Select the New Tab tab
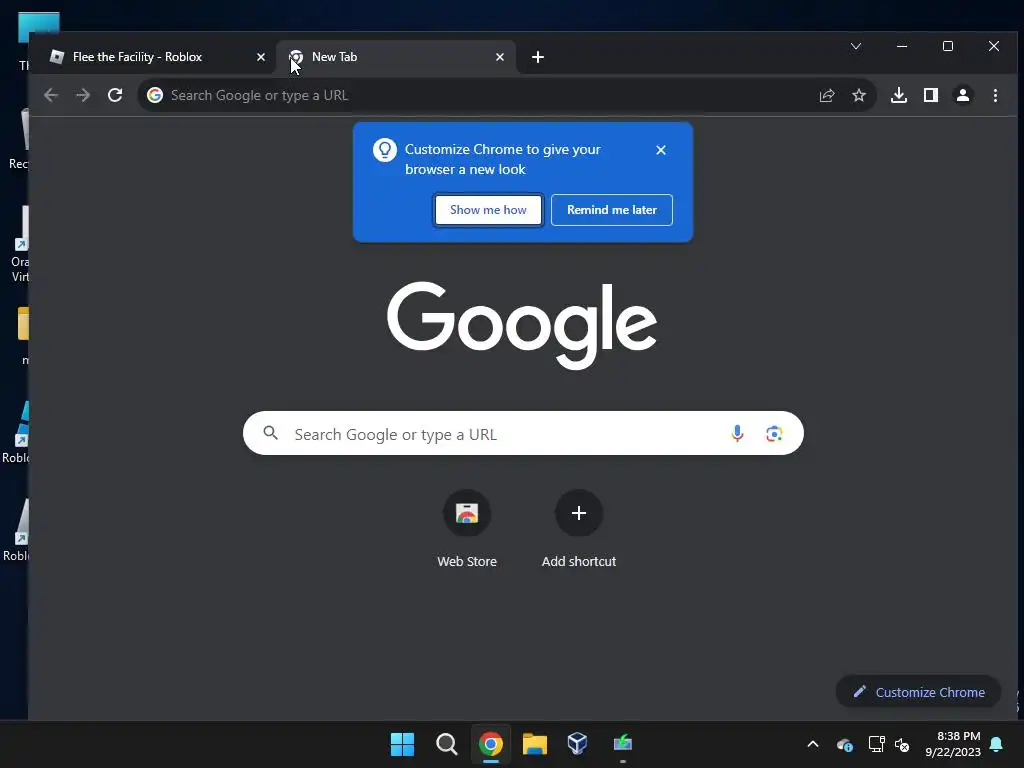Image resolution: width=1024 pixels, height=768 pixels. tap(396, 57)
